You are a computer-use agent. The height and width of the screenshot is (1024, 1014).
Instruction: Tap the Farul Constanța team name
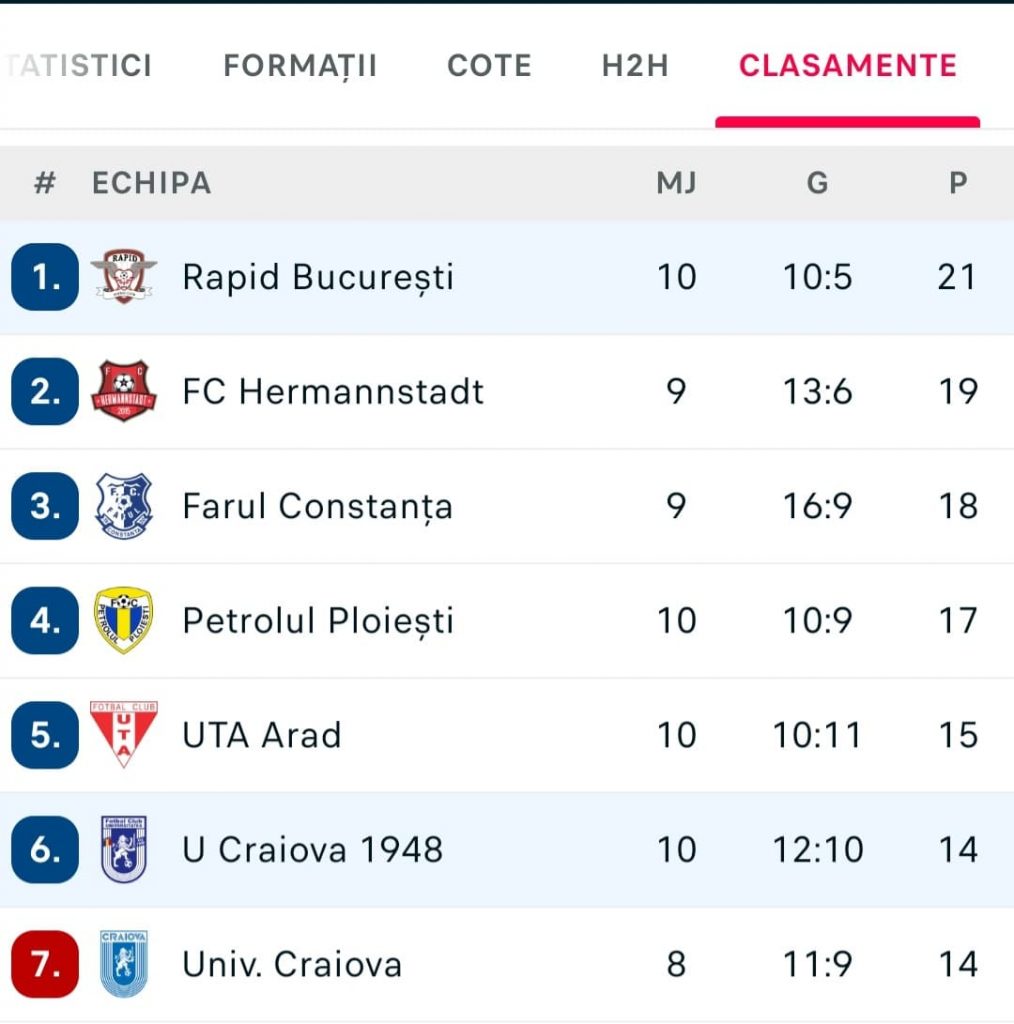point(317,506)
